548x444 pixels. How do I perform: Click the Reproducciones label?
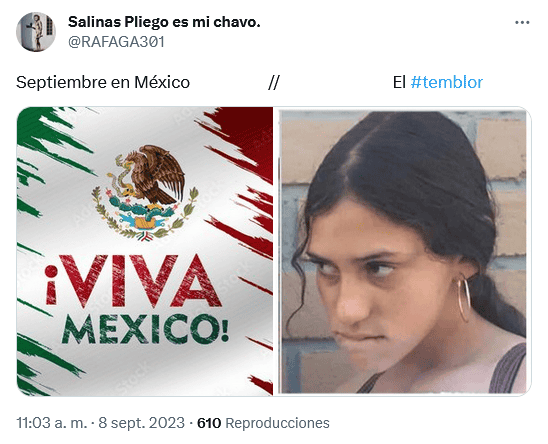click(x=277, y=423)
